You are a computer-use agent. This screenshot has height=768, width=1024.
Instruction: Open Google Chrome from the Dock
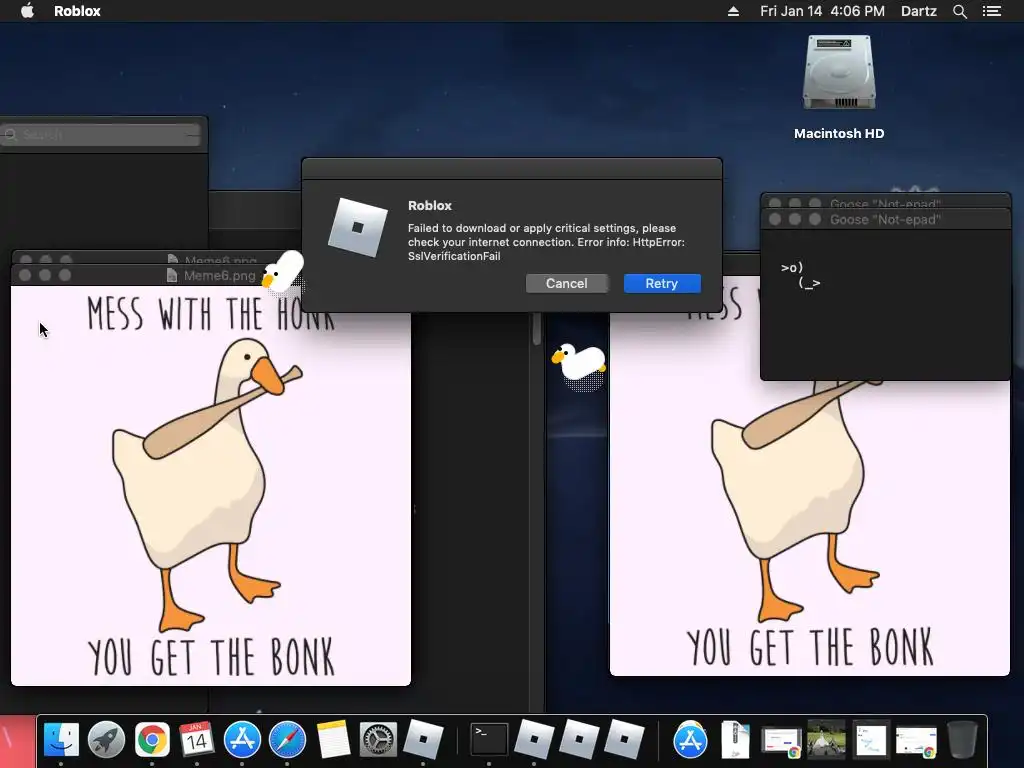[x=152, y=740]
